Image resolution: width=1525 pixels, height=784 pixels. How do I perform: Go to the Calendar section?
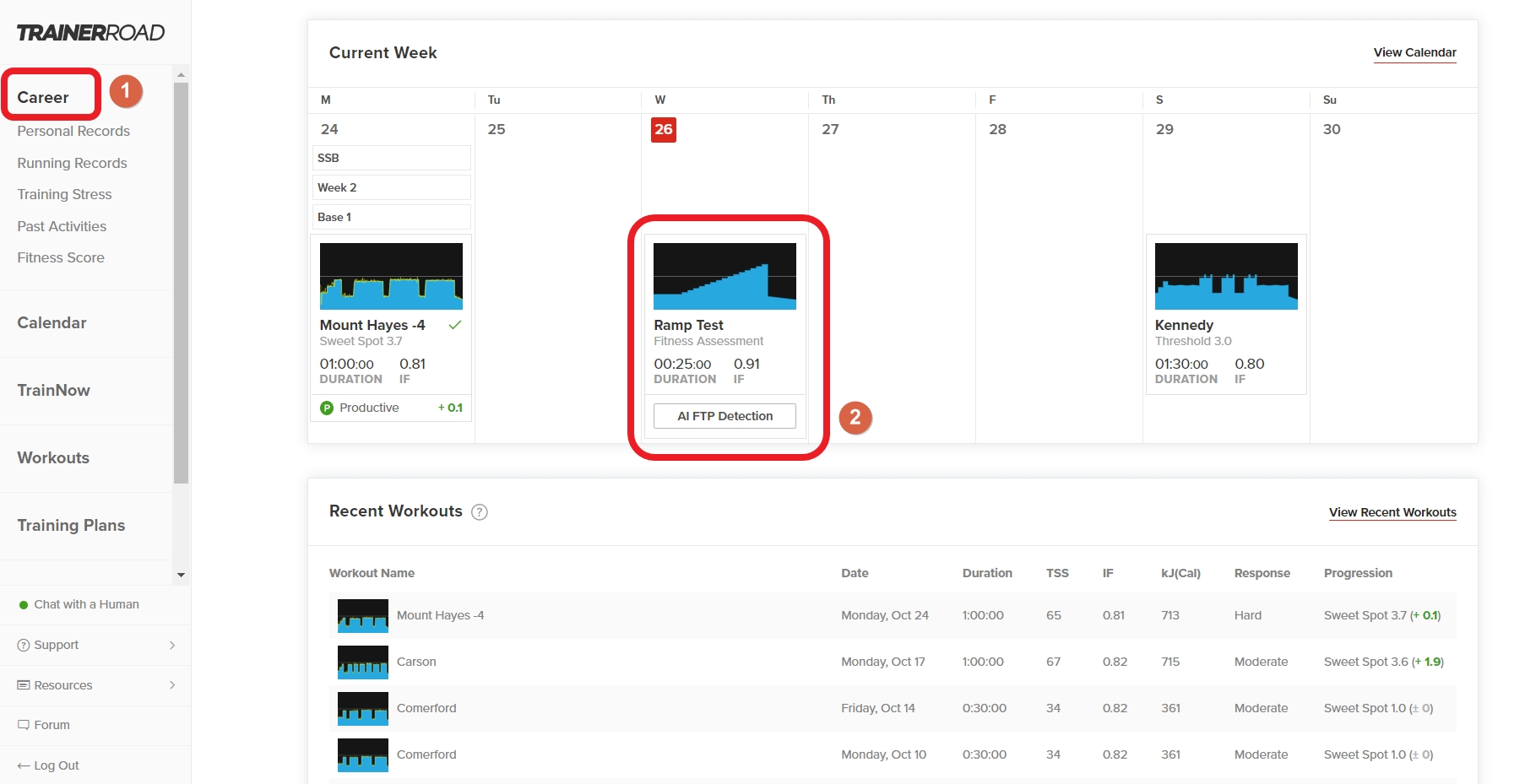tap(52, 323)
